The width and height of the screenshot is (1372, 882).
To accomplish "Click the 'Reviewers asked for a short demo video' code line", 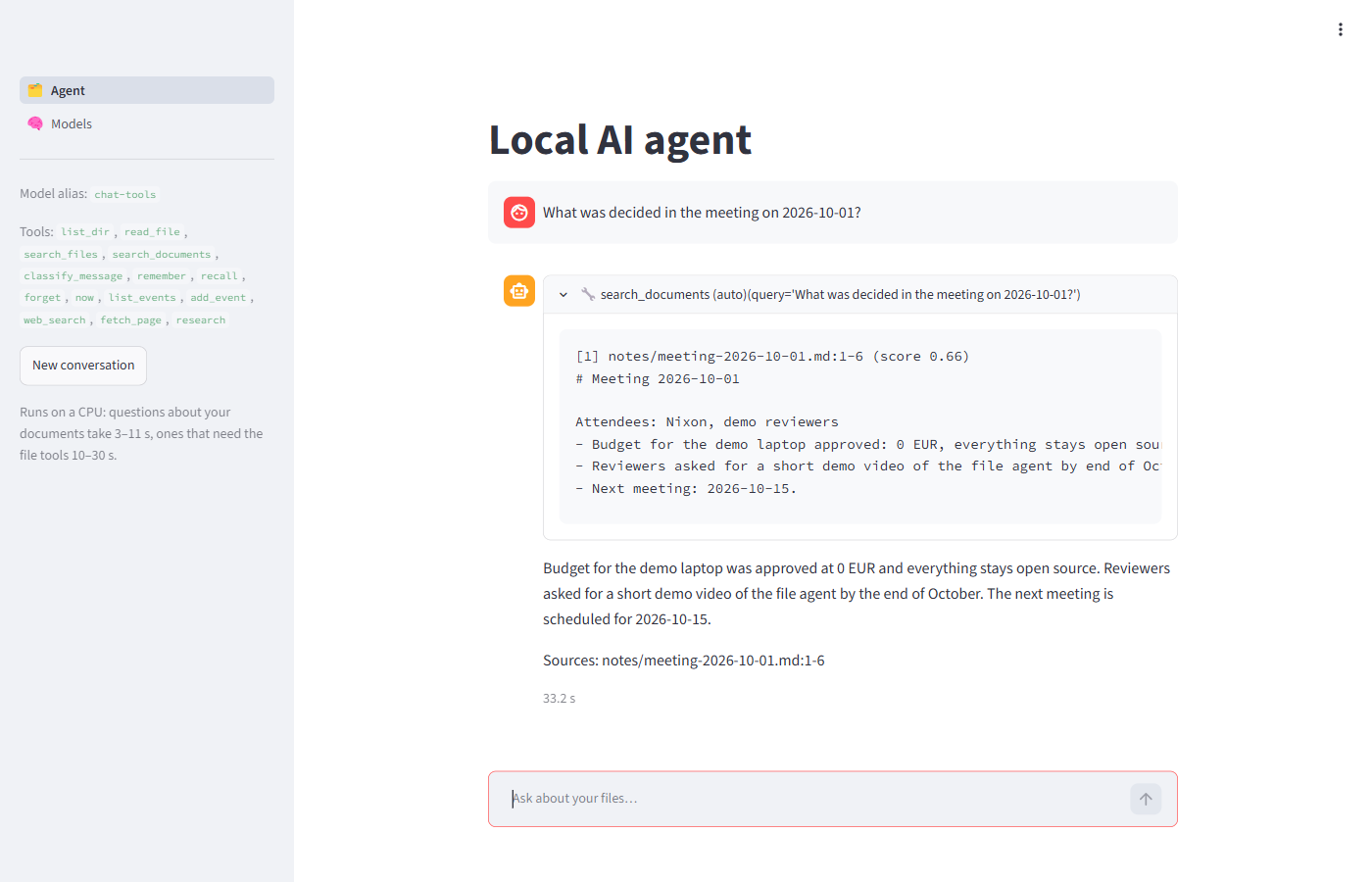I will coord(867,466).
